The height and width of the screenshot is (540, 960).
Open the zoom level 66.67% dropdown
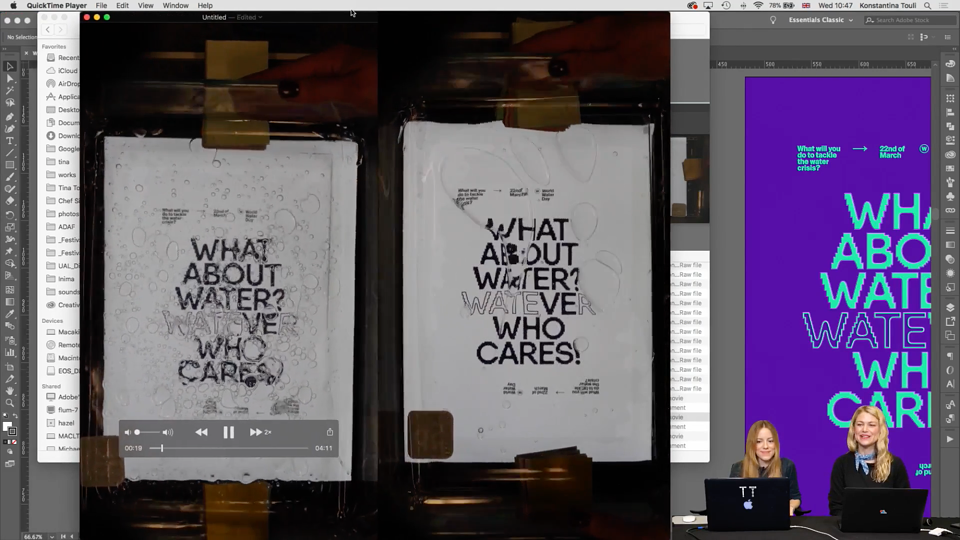click(39, 536)
